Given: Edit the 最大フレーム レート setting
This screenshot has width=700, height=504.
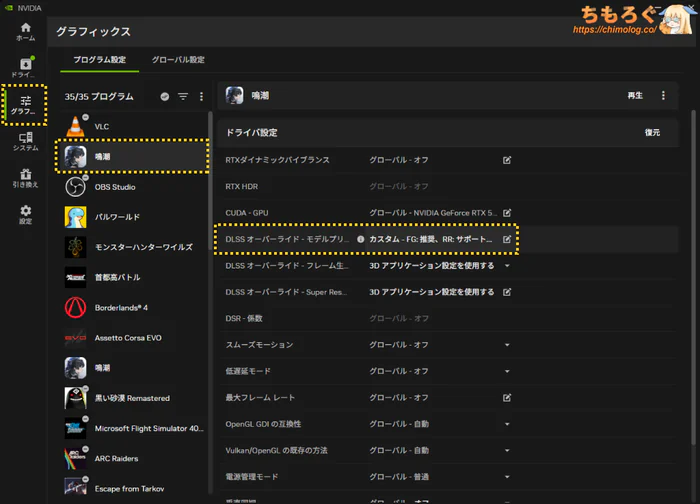Looking at the screenshot, I should tap(507, 398).
